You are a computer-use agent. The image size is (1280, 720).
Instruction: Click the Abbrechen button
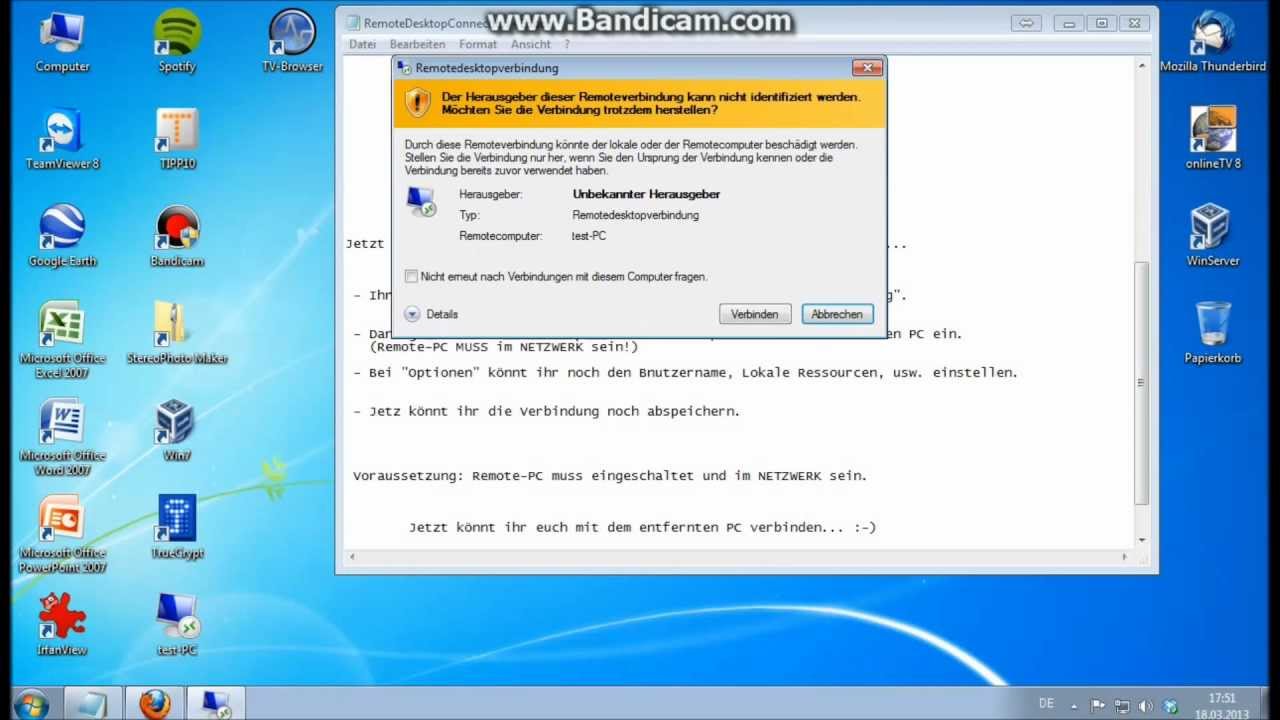[837, 314]
